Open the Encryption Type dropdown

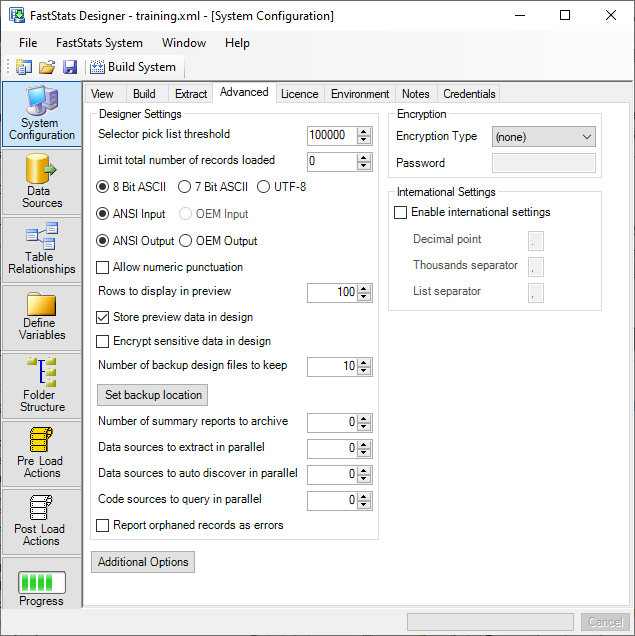pos(544,137)
